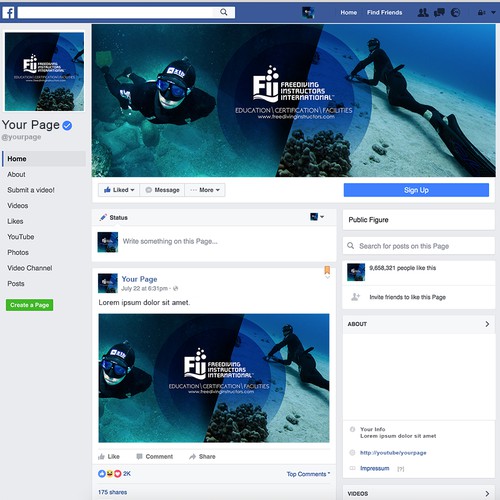Click the 175 shares link
Image resolution: width=500 pixels, height=500 pixels.
click(x=112, y=492)
